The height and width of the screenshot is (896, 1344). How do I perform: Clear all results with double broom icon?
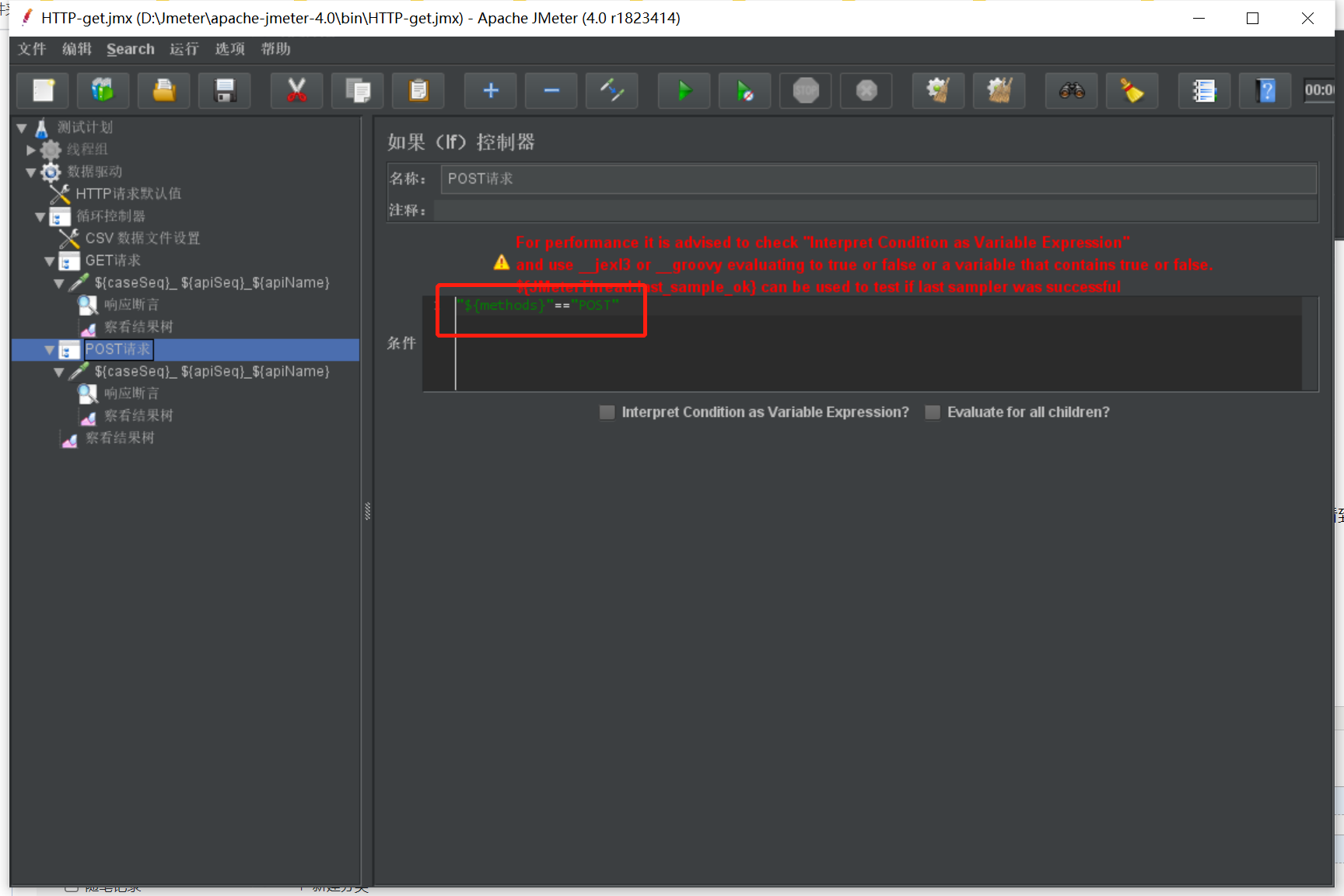[999, 91]
